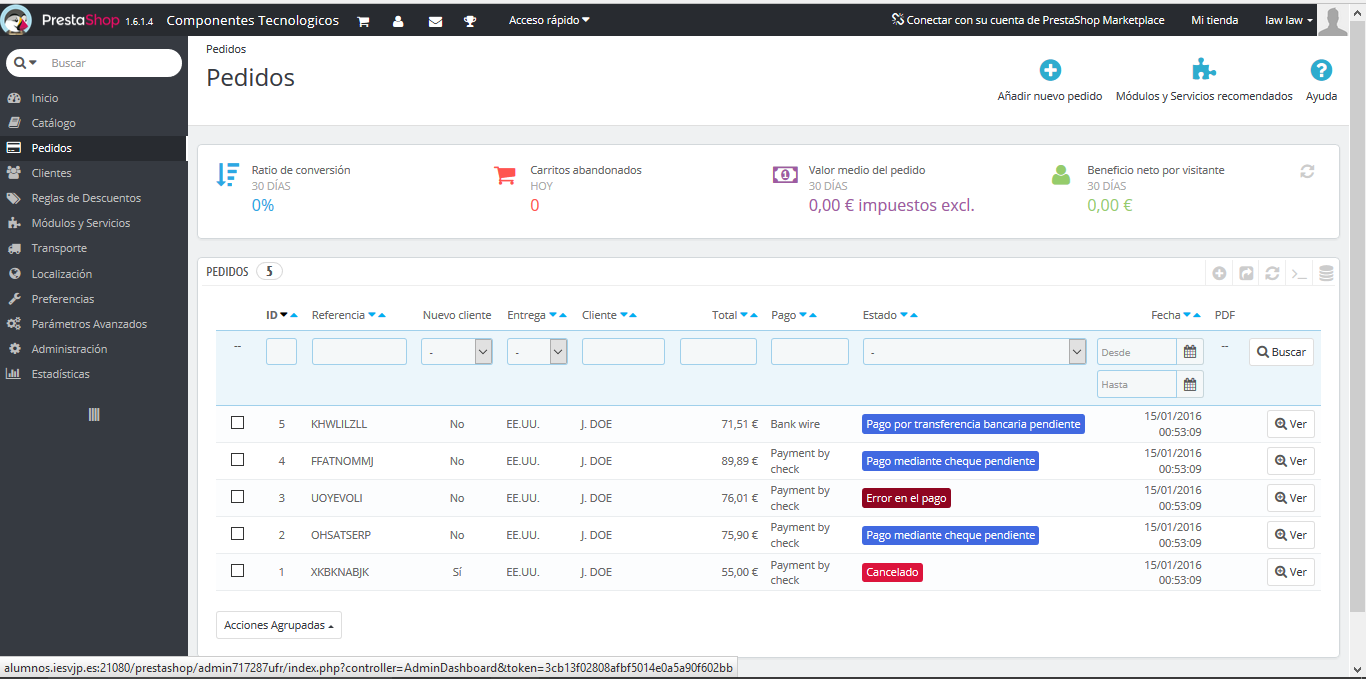The height and width of the screenshot is (679, 1366).
Task: Click the export icon in Pedidos panel toolbar
Action: [x=1246, y=273]
